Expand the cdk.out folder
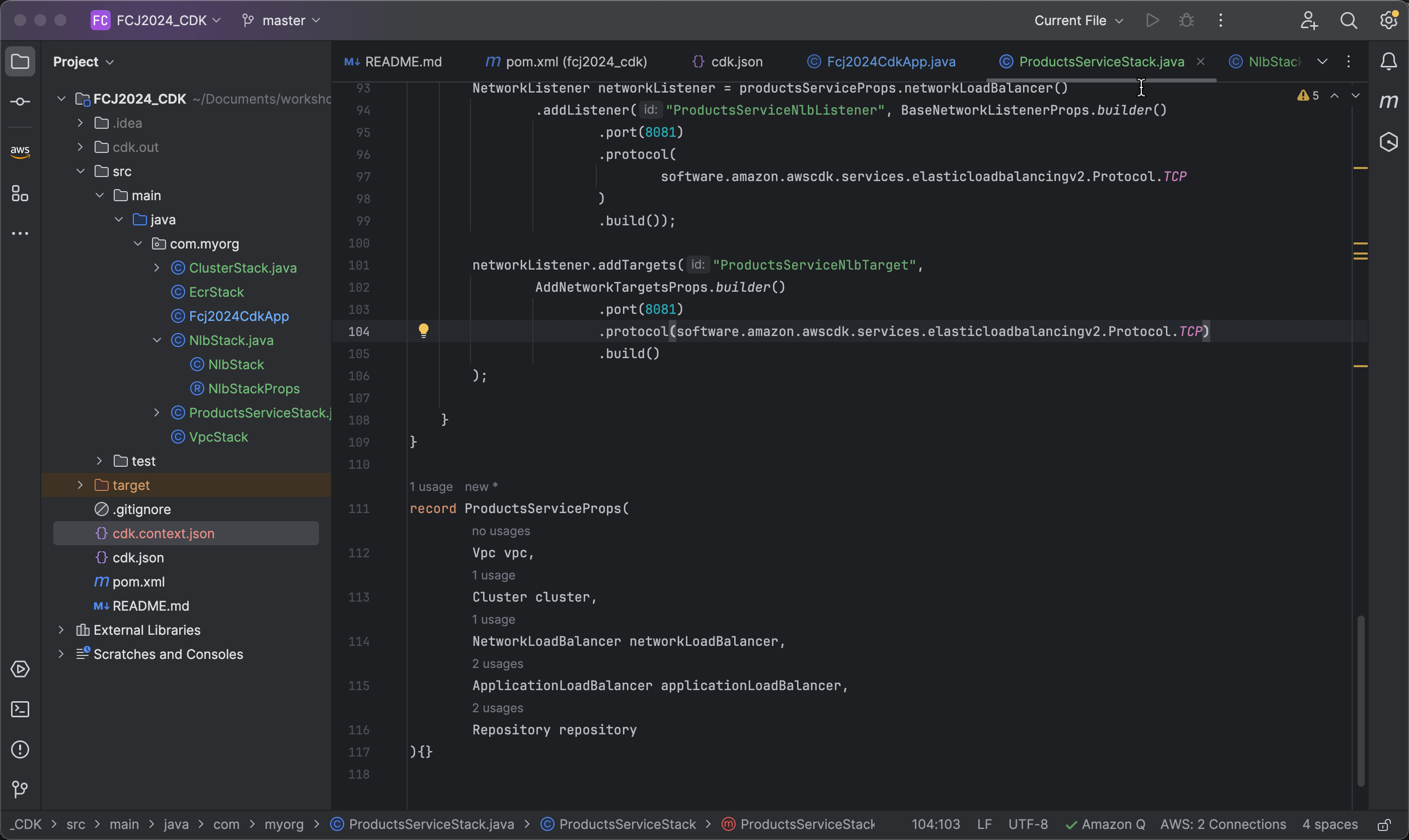The width and height of the screenshot is (1409, 840). [80, 147]
